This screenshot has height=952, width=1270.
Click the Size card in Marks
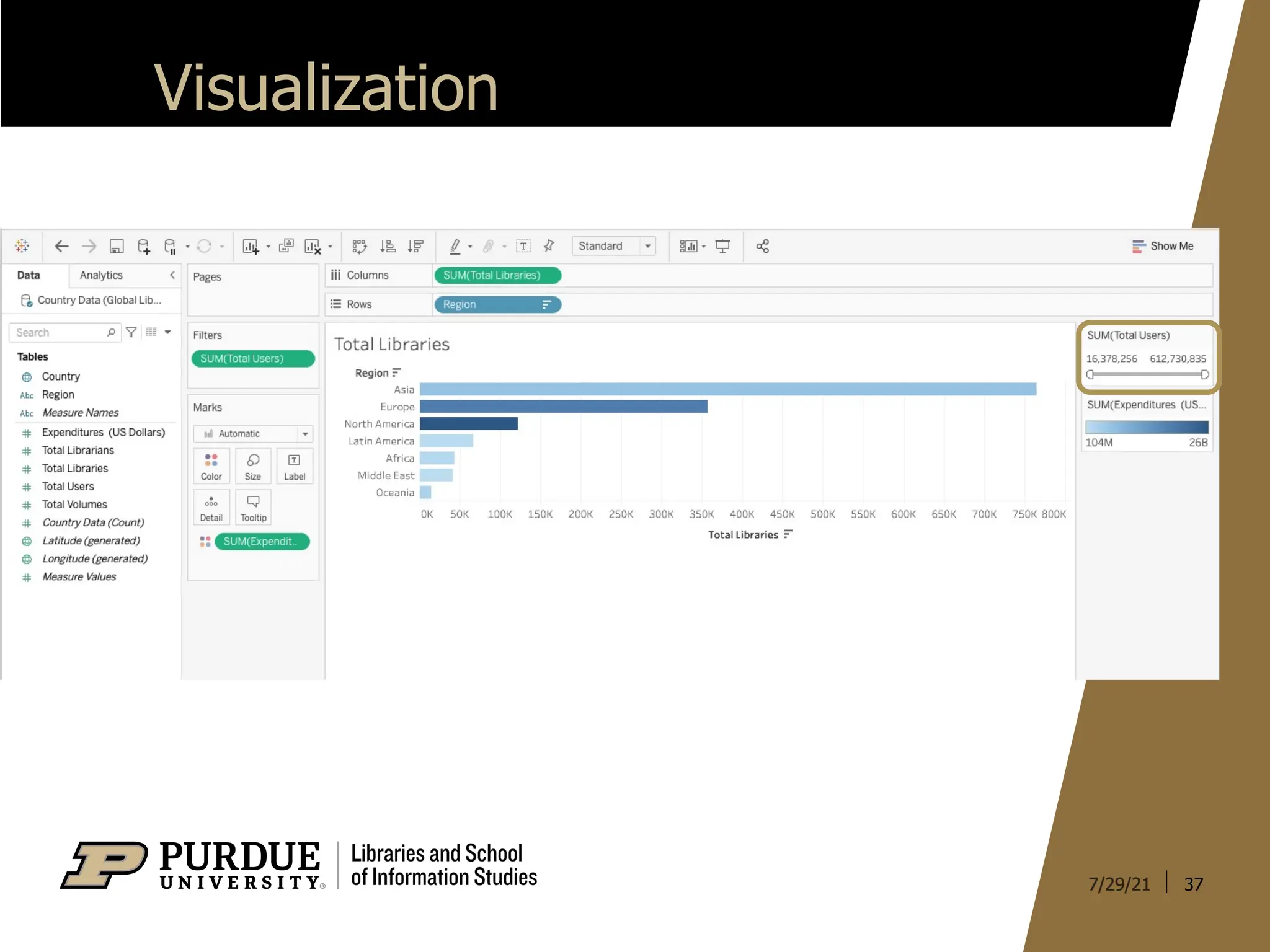tap(253, 466)
